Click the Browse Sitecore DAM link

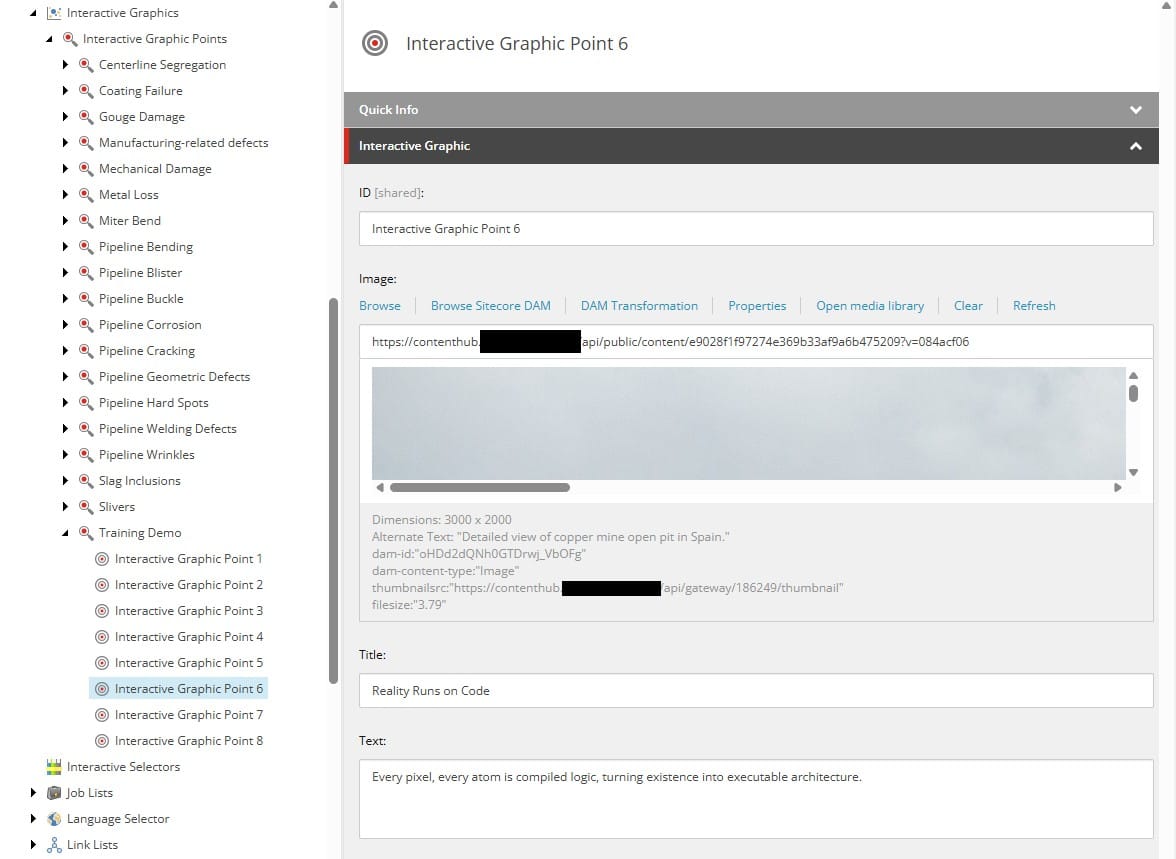coord(490,306)
